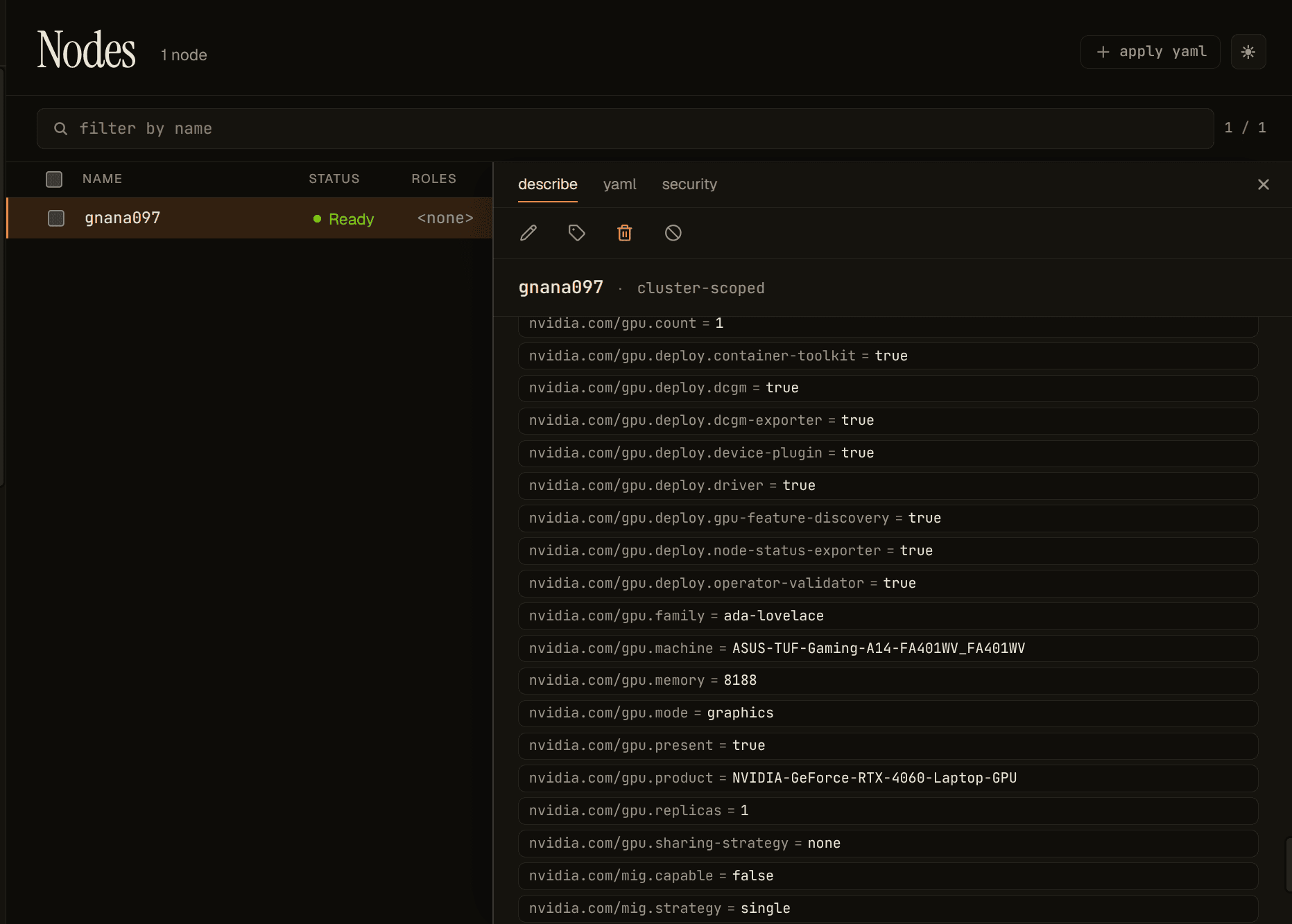Select the gpu.machine ASUS-TUF label
Screen dimensions: 1292x924
[888, 649]
